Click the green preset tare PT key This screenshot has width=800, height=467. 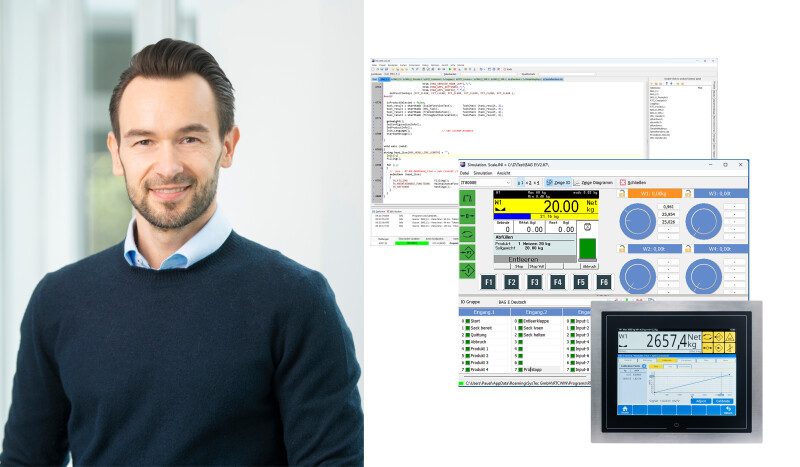click(x=467, y=252)
